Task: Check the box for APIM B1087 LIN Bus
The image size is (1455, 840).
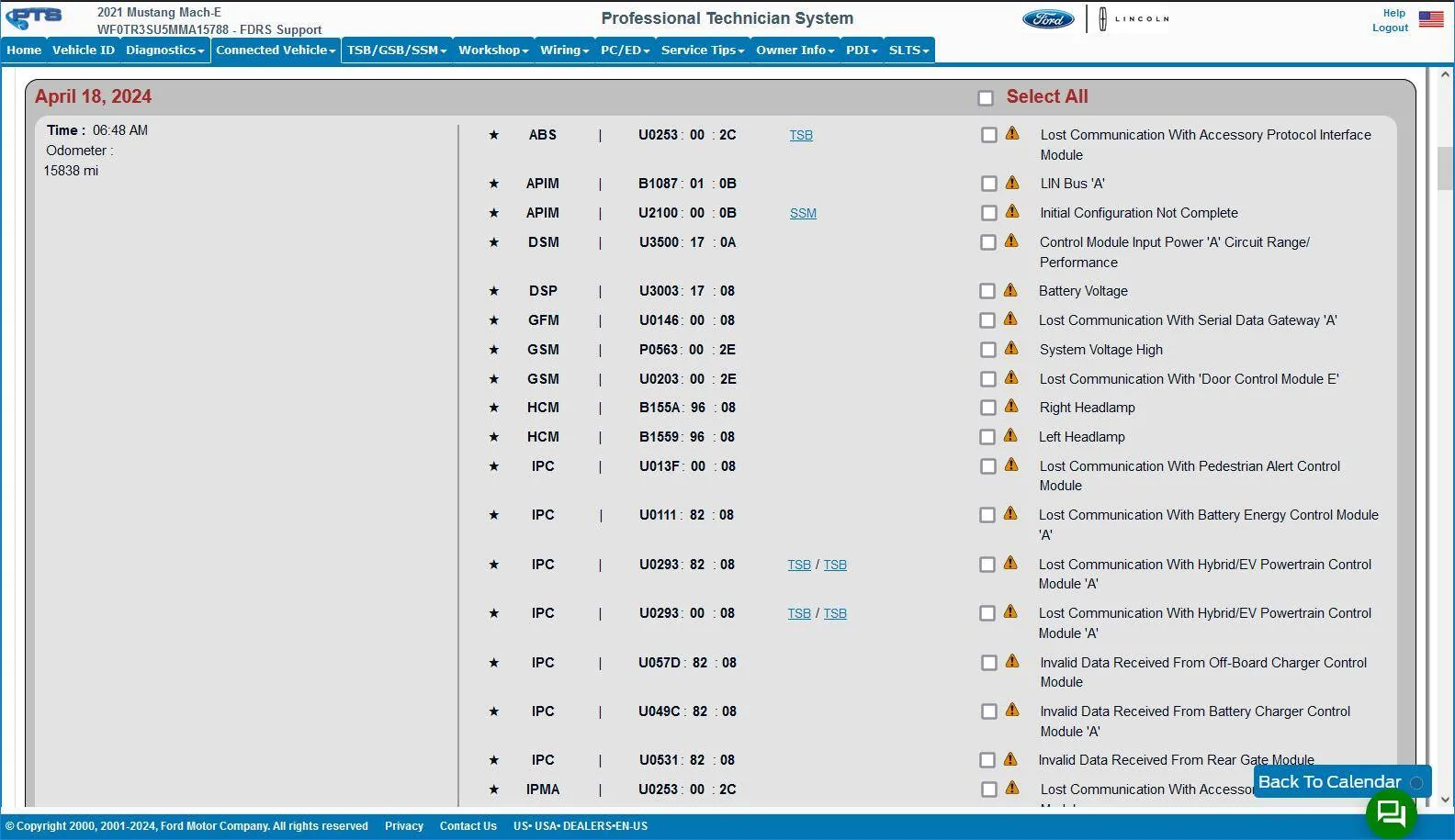Action: pos(988,184)
